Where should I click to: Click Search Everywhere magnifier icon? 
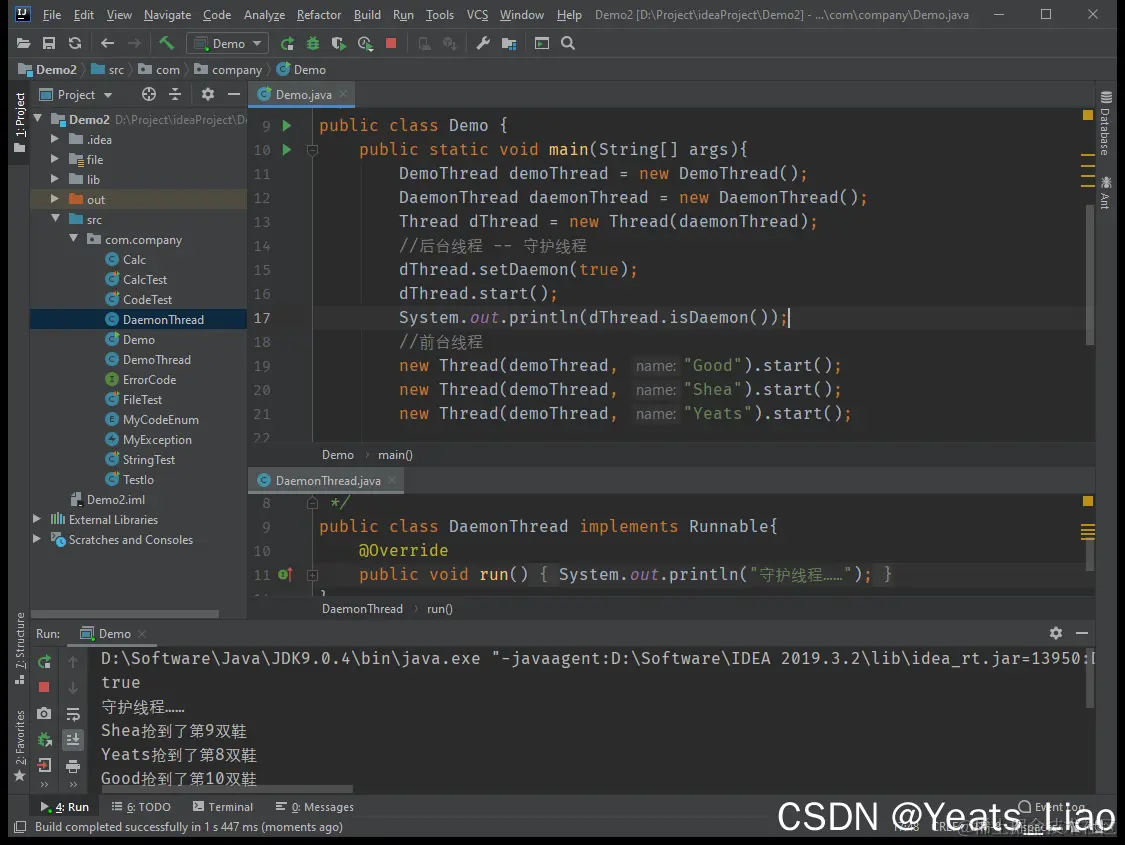568,43
